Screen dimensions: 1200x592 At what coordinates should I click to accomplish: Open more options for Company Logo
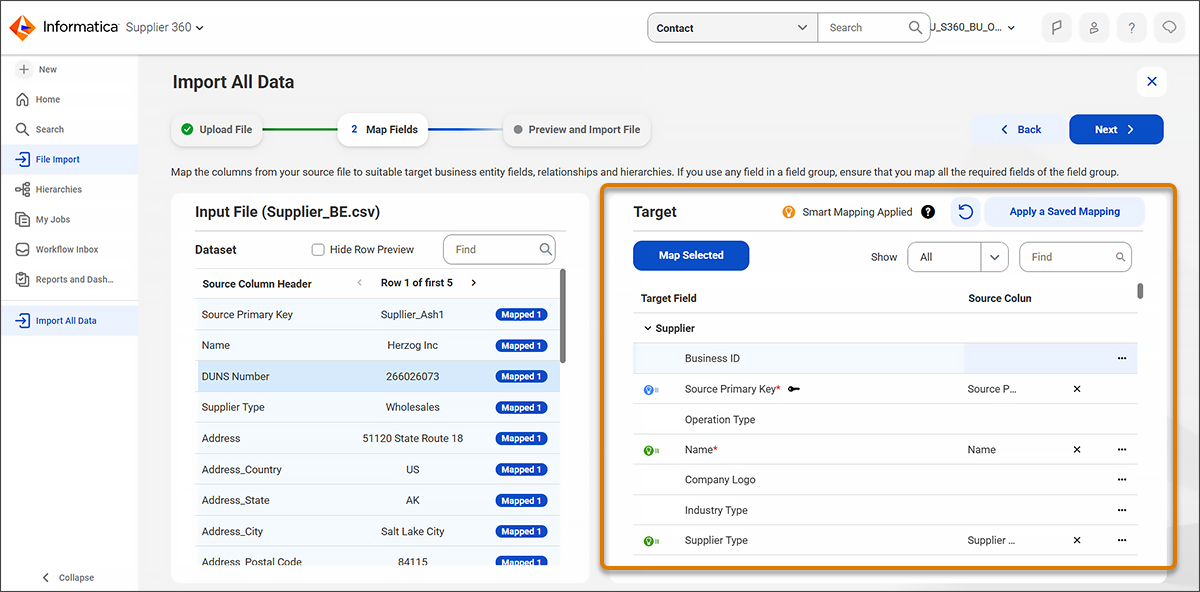[1122, 480]
